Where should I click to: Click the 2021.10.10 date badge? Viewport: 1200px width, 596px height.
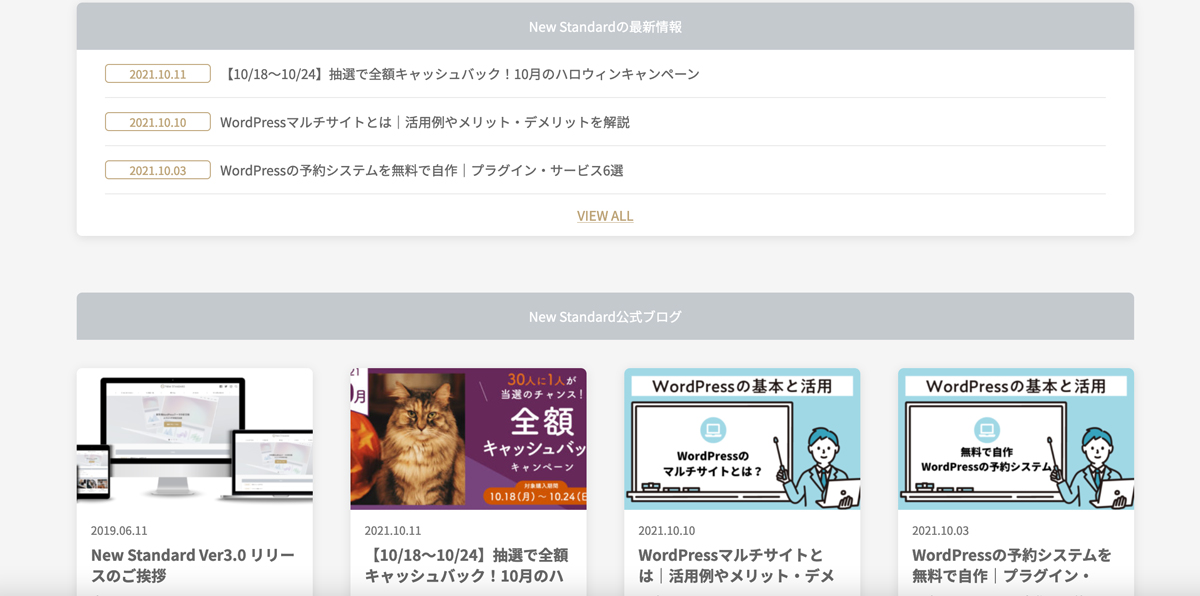point(156,123)
